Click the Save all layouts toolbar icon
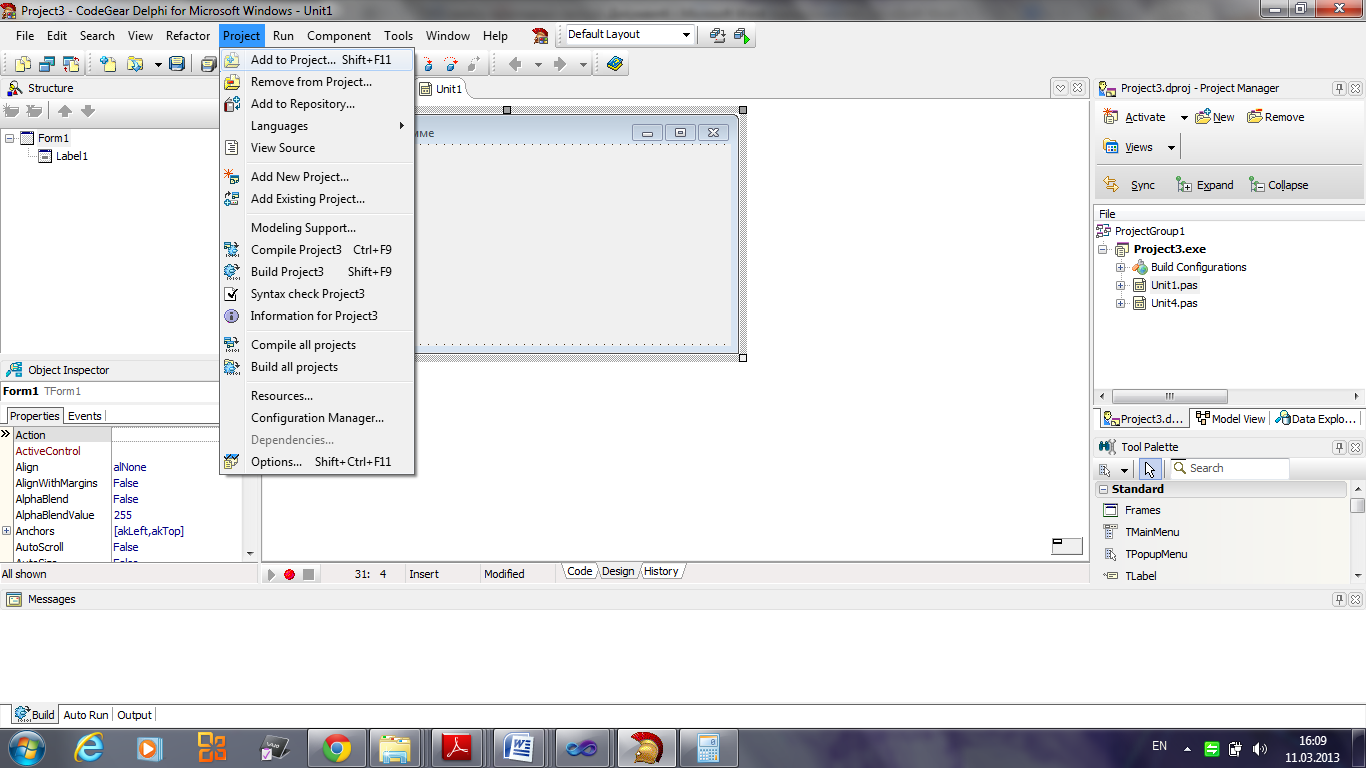 (717, 35)
